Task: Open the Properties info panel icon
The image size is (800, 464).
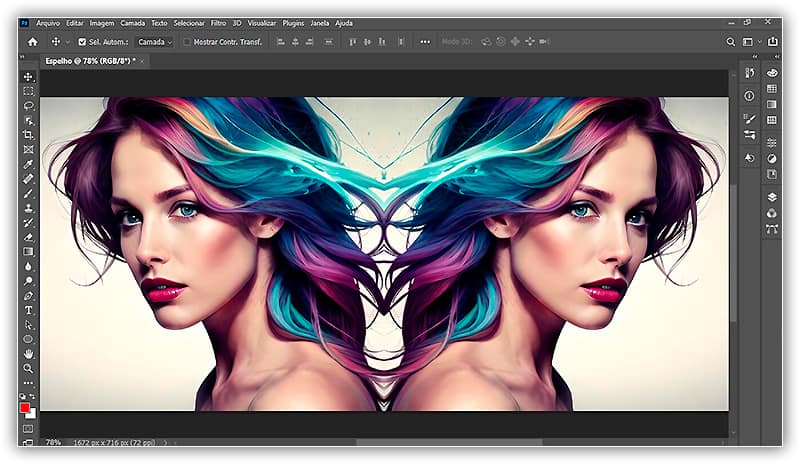Action: 749,96
